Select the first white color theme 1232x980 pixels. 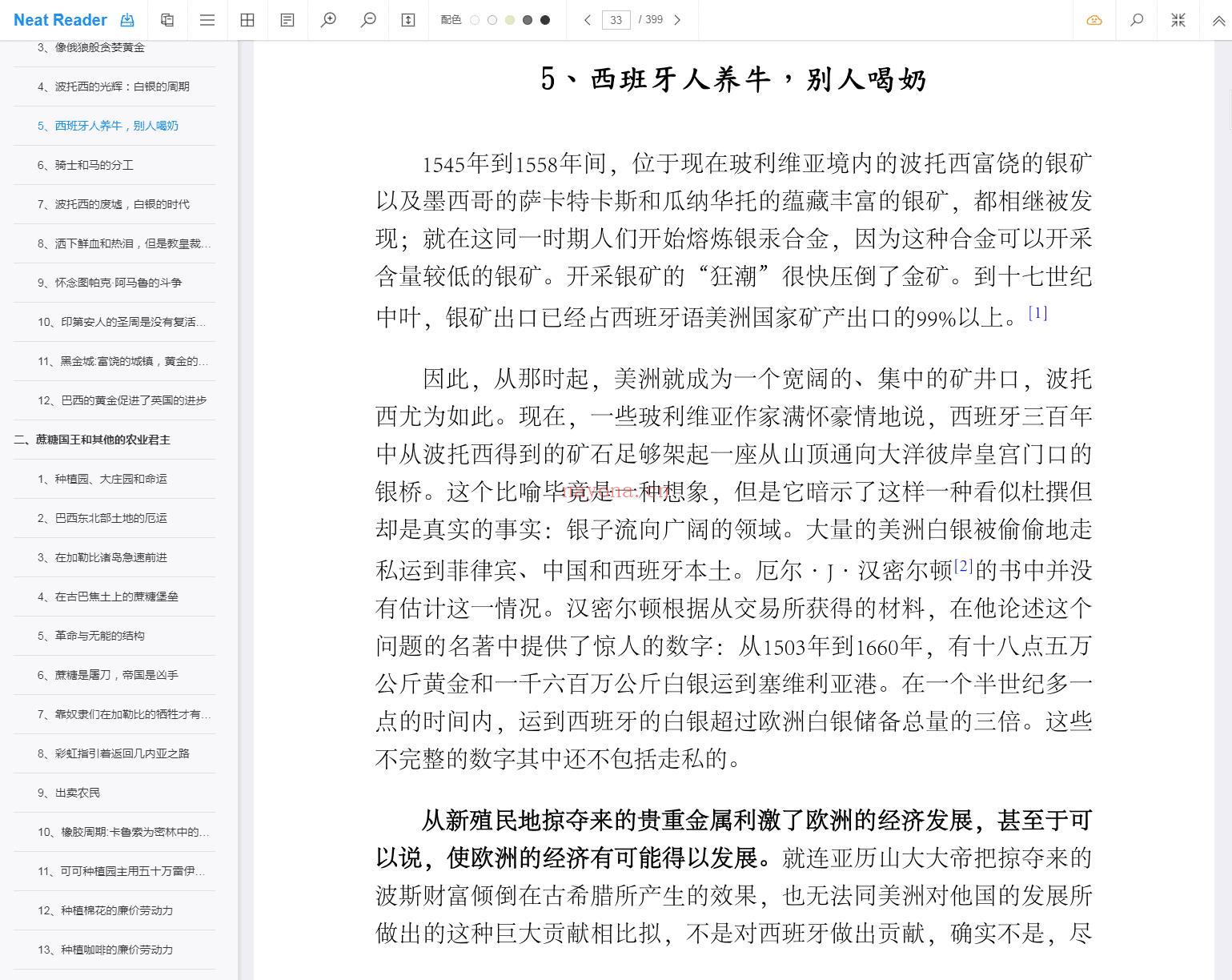click(x=475, y=20)
